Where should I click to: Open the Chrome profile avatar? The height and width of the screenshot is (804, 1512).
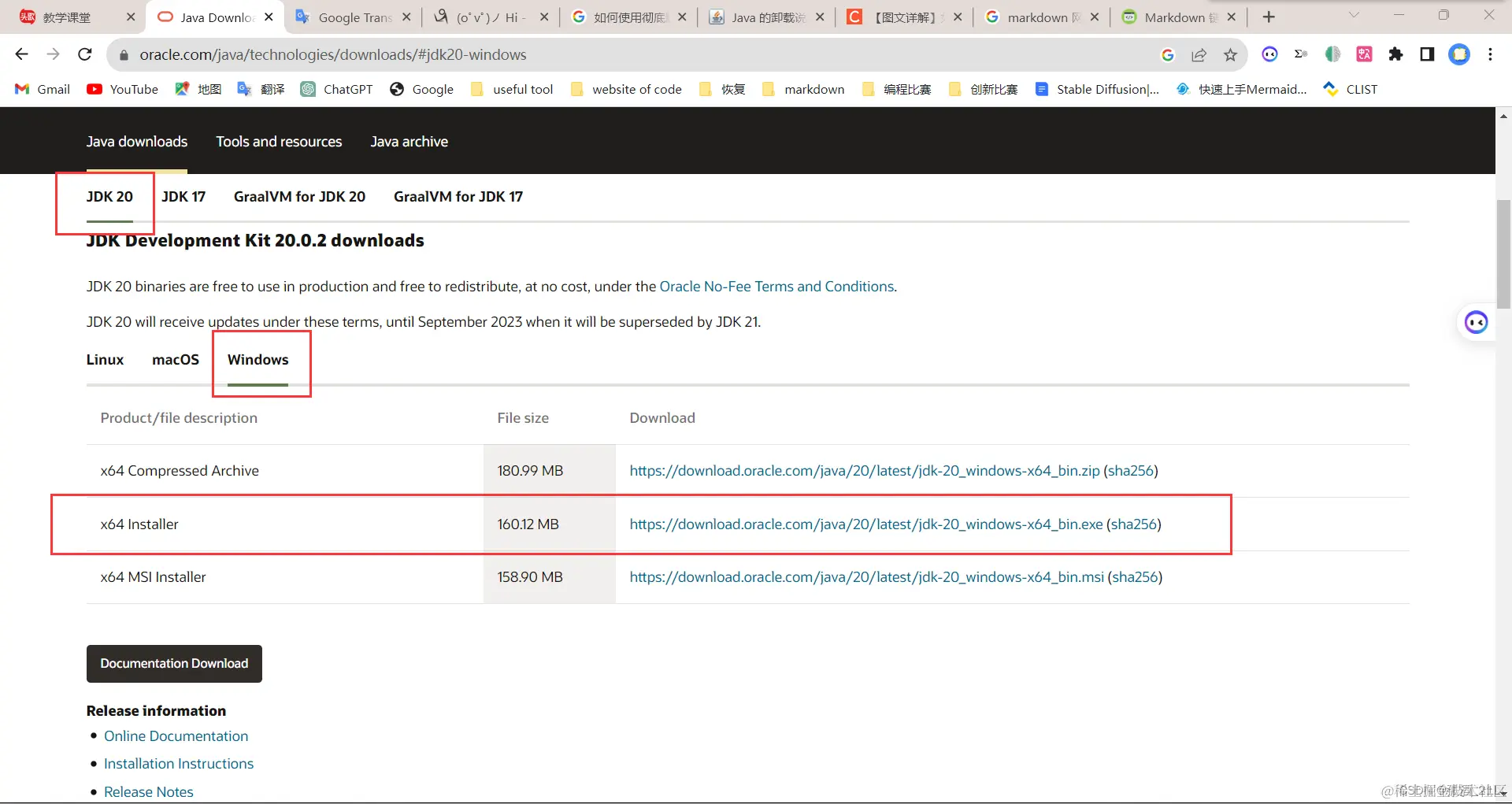point(1459,54)
